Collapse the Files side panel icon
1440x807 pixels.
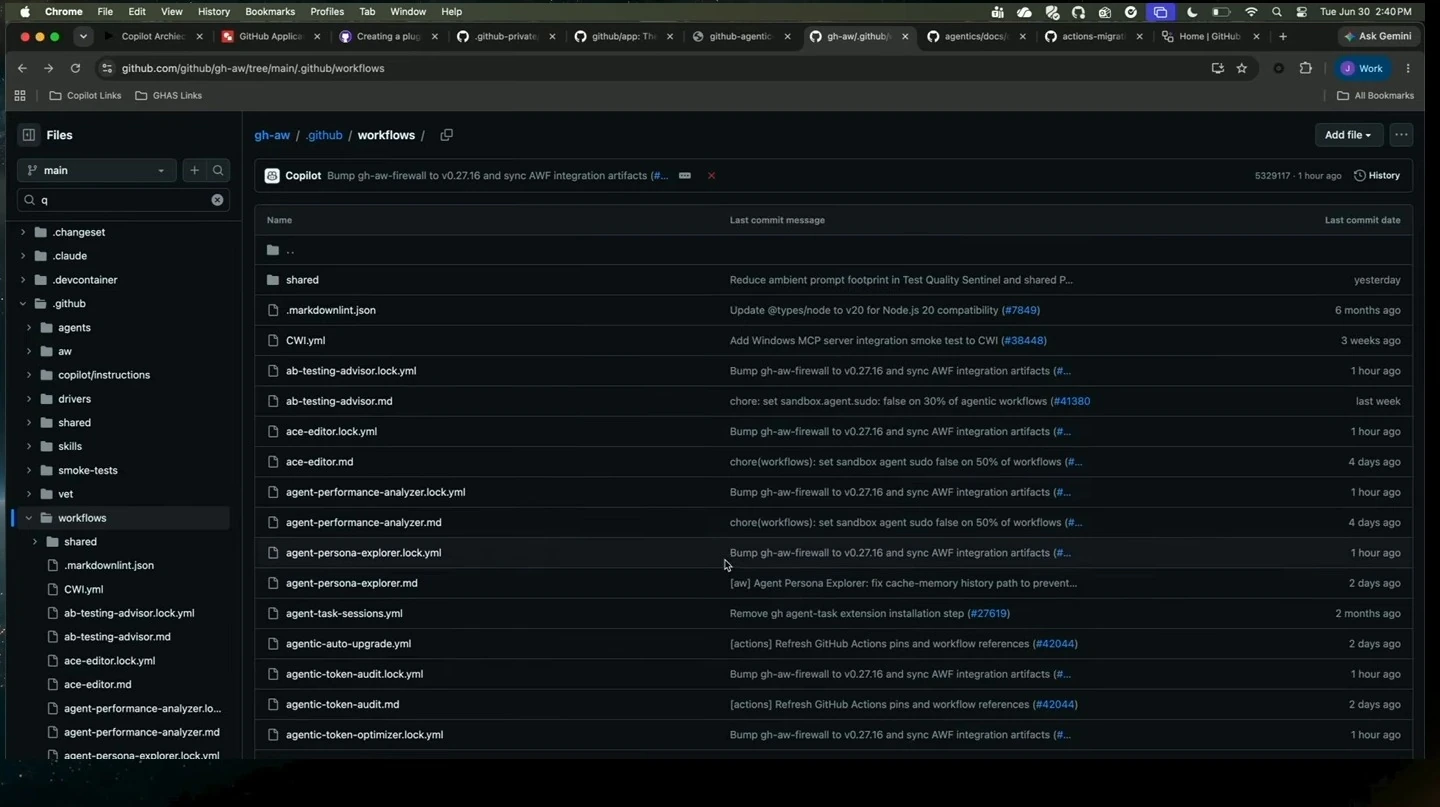tap(29, 135)
